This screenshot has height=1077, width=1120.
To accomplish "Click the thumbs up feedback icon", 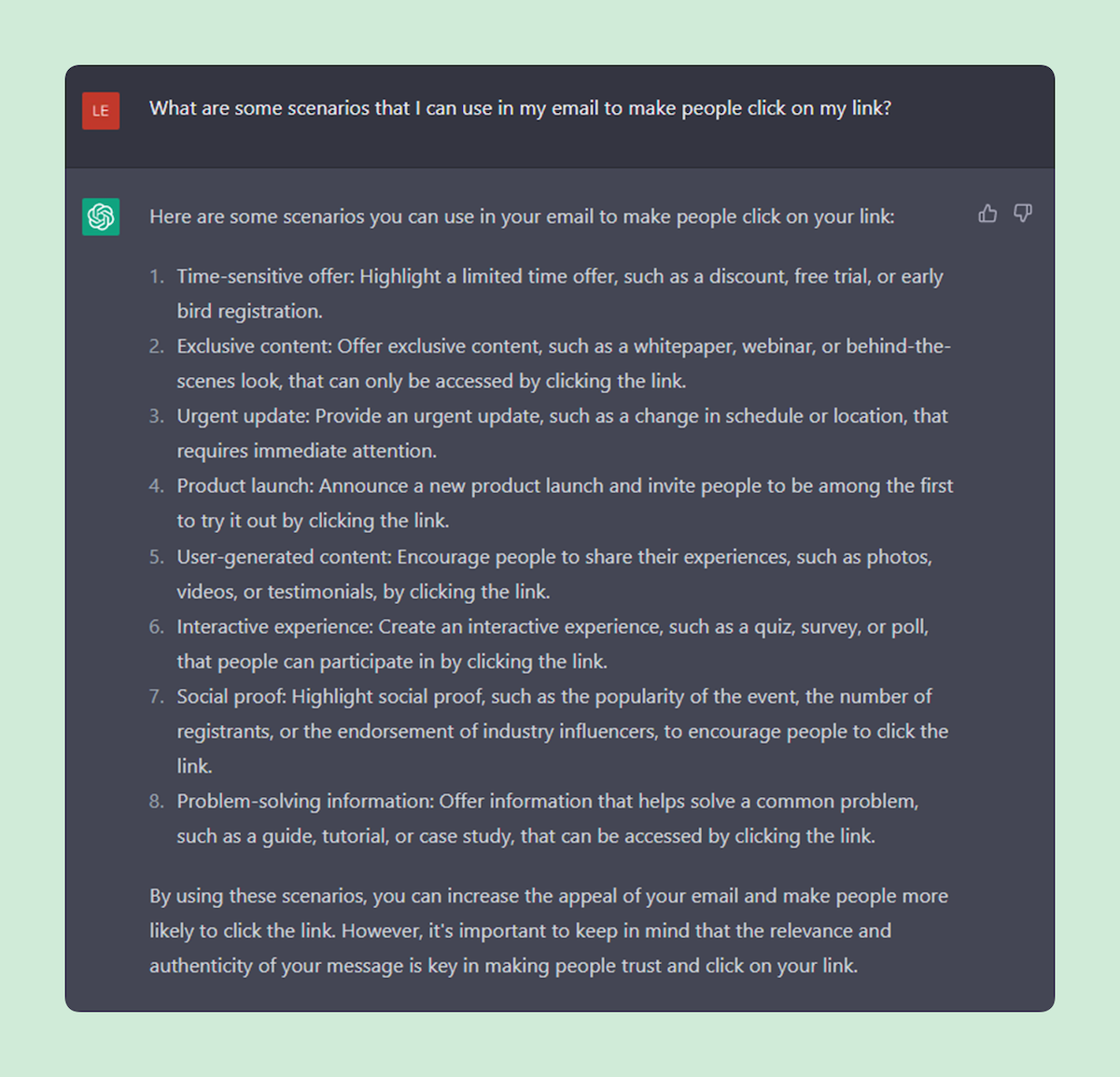I will pos(987,214).
